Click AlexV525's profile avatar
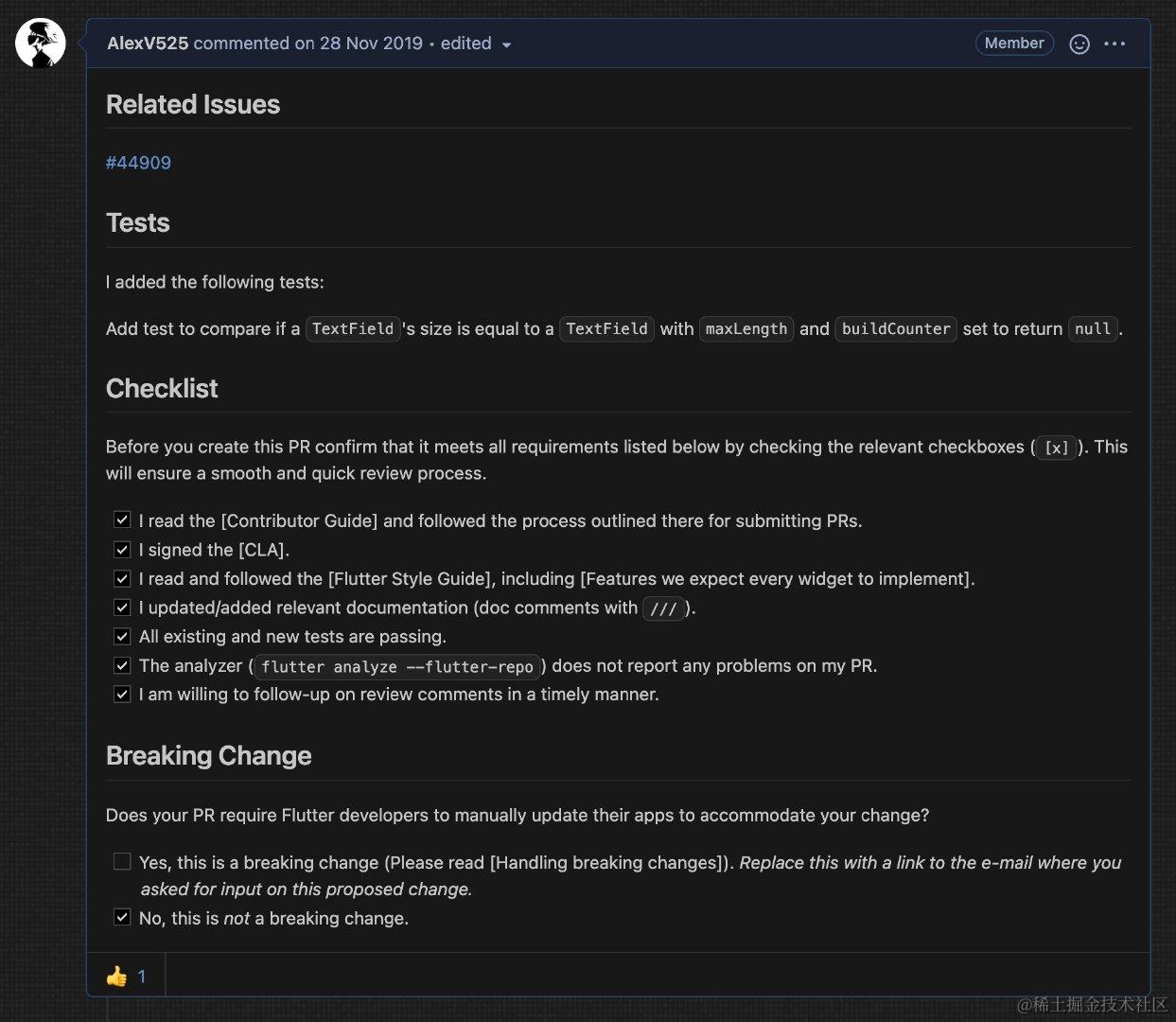This screenshot has height=1022, width=1176. coord(41,44)
